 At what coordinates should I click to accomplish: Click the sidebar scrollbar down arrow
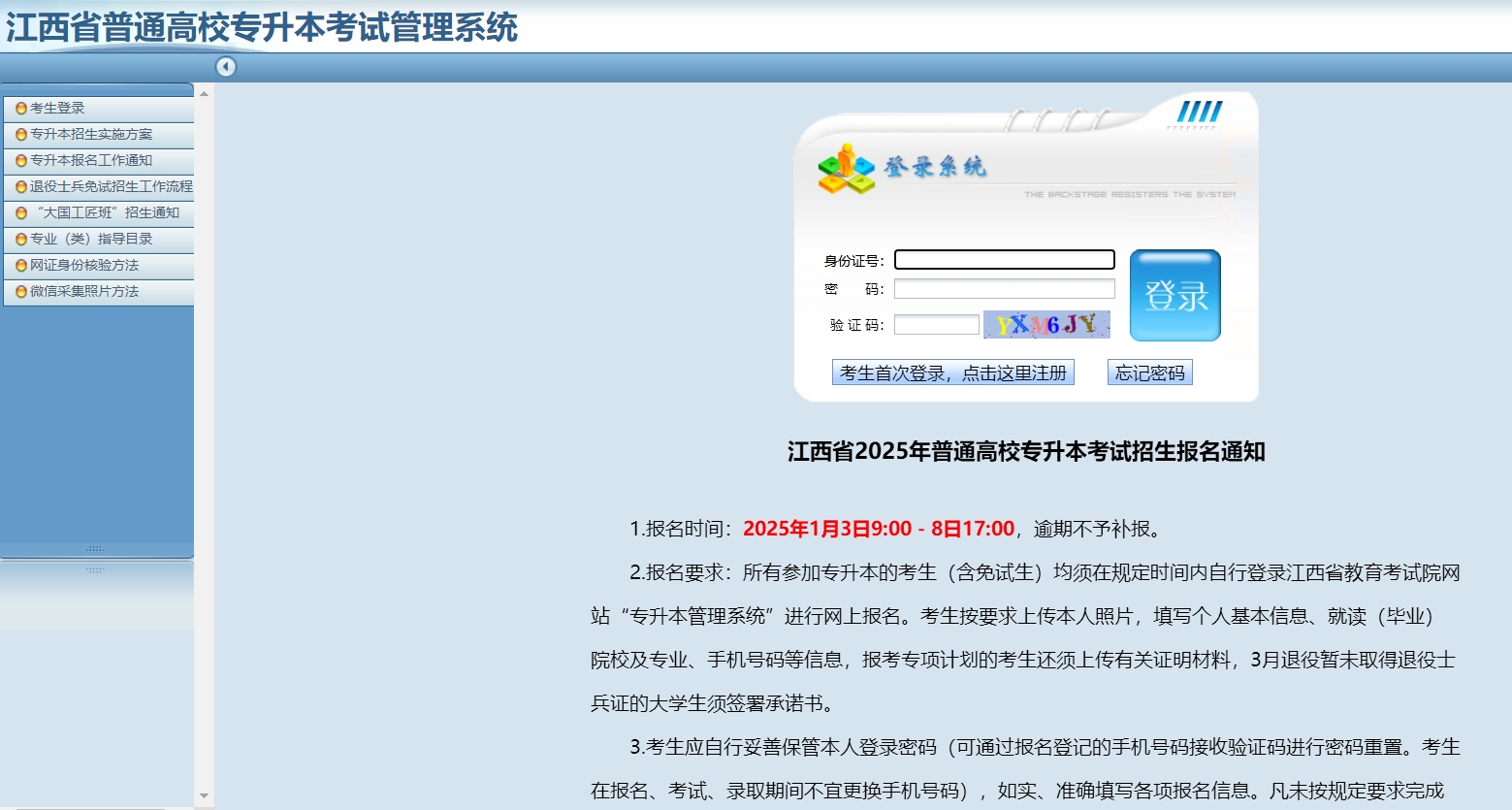pyautogui.click(x=204, y=796)
